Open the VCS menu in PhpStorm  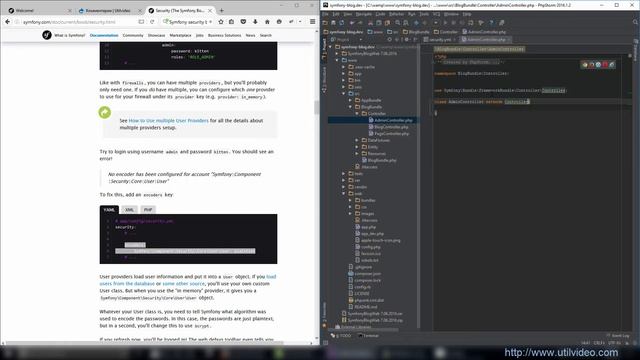pos(437,14)
